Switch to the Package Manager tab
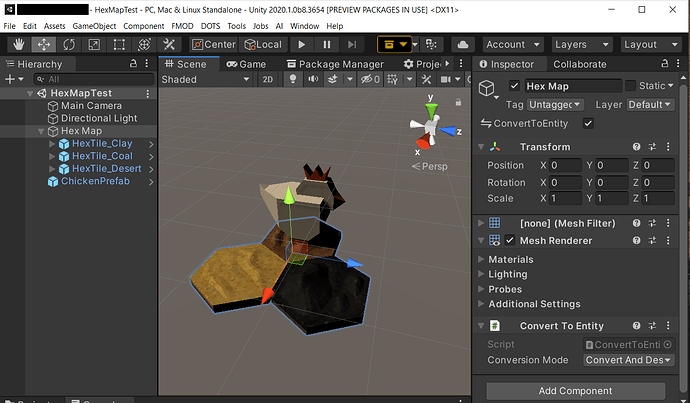This screenshot has width=690, height=403. coord(335,64)
